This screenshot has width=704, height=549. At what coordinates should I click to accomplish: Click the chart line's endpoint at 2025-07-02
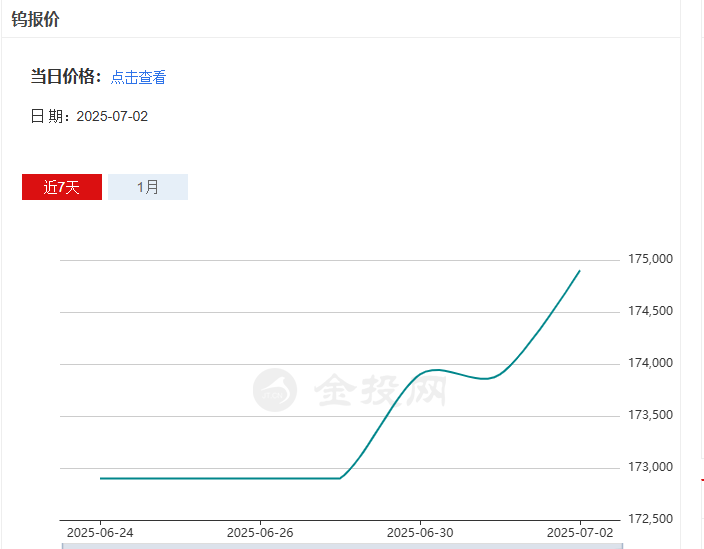(580, 271)
